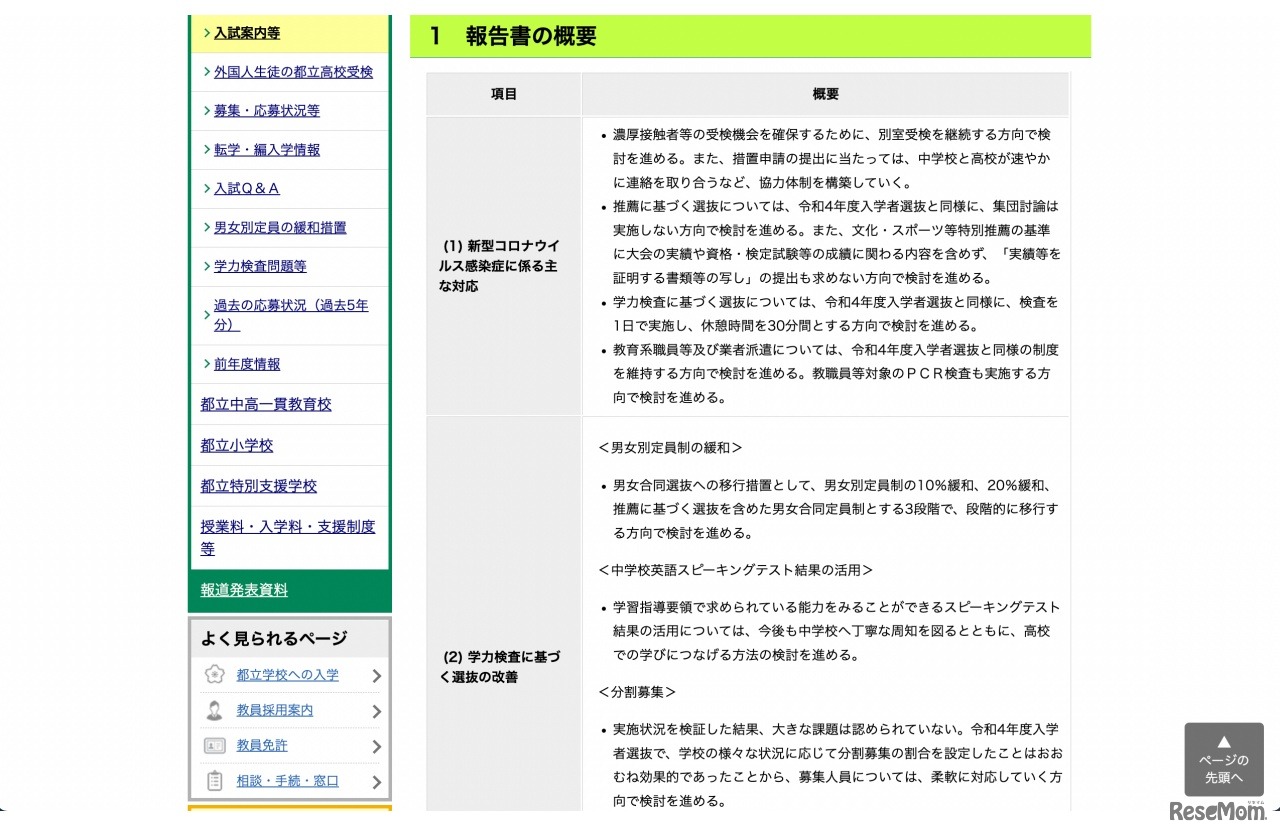Click the よく見られるページ heading
Image resolution: width=1280 pixels, height=834 pixels.
coord(274,638)
